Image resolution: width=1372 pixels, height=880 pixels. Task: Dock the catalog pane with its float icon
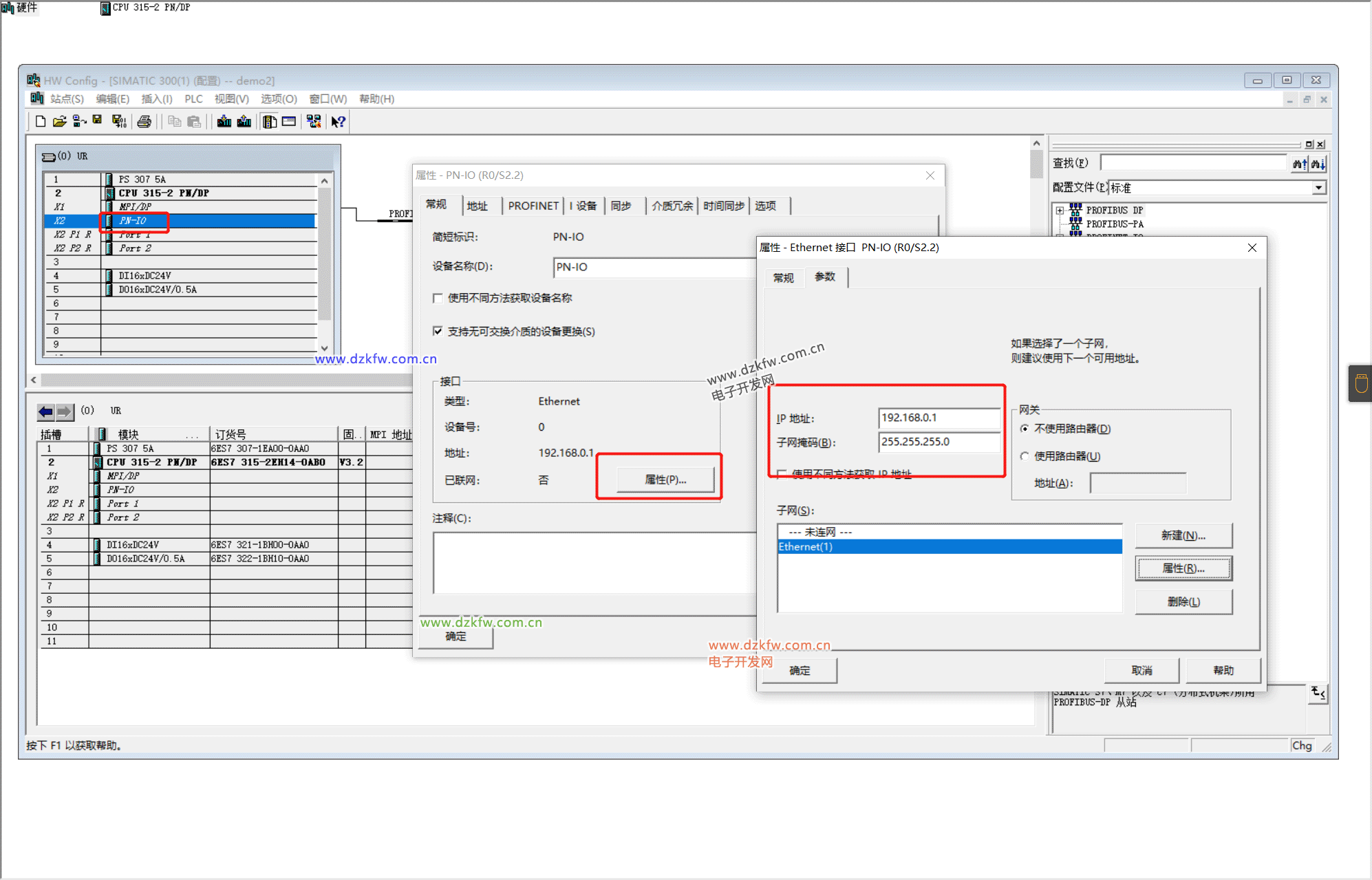pos(1309,144)
